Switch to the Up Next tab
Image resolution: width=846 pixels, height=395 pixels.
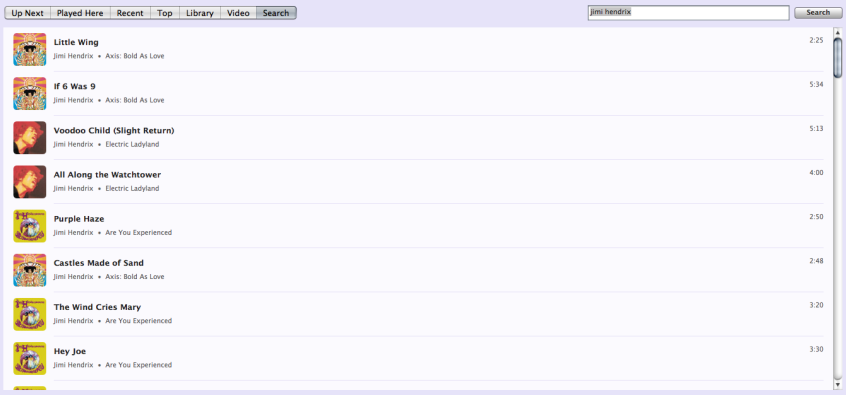coord(28,13)
